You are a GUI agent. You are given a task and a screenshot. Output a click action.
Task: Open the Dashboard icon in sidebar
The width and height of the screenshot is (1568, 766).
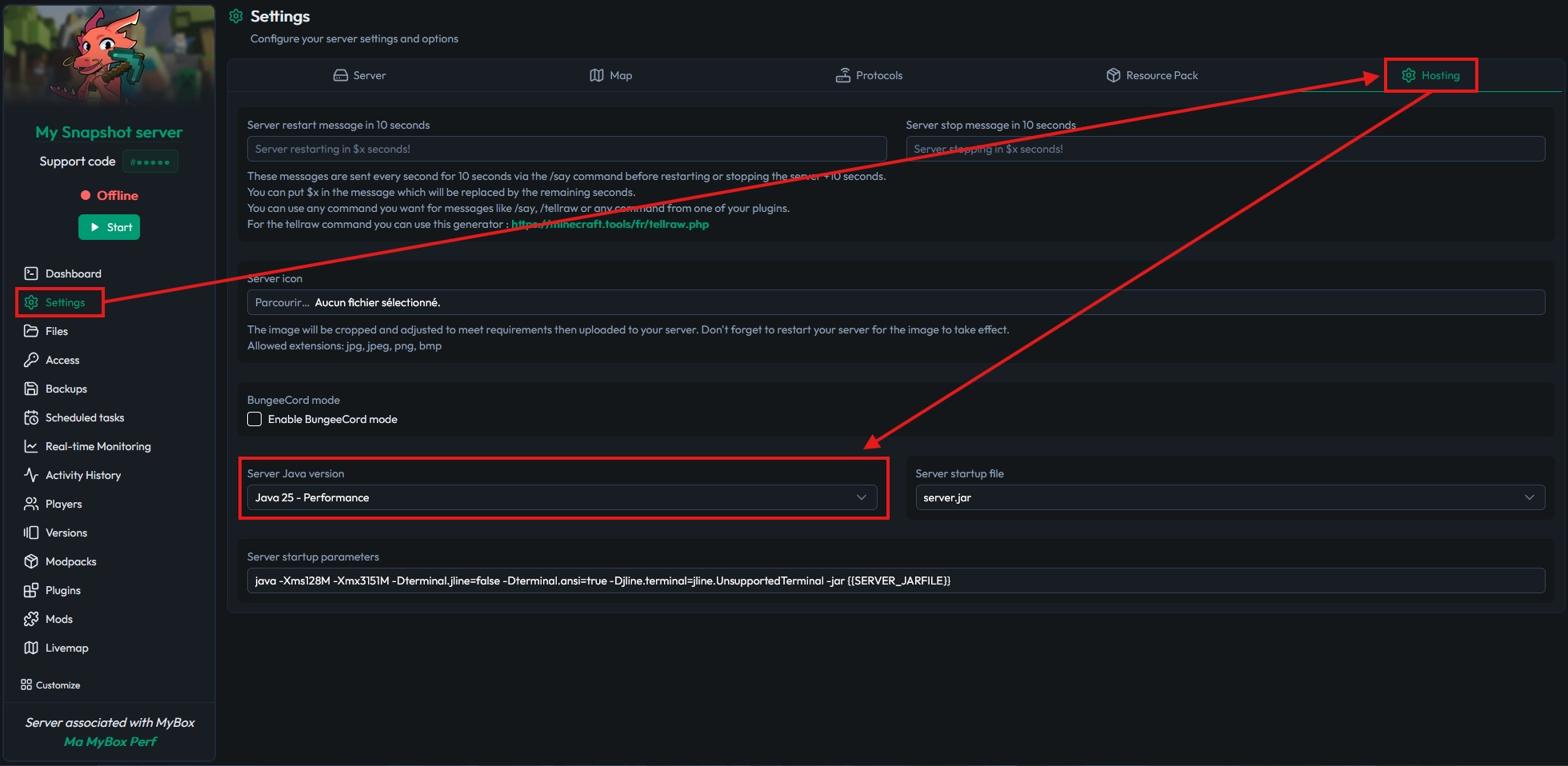(31, 273)
